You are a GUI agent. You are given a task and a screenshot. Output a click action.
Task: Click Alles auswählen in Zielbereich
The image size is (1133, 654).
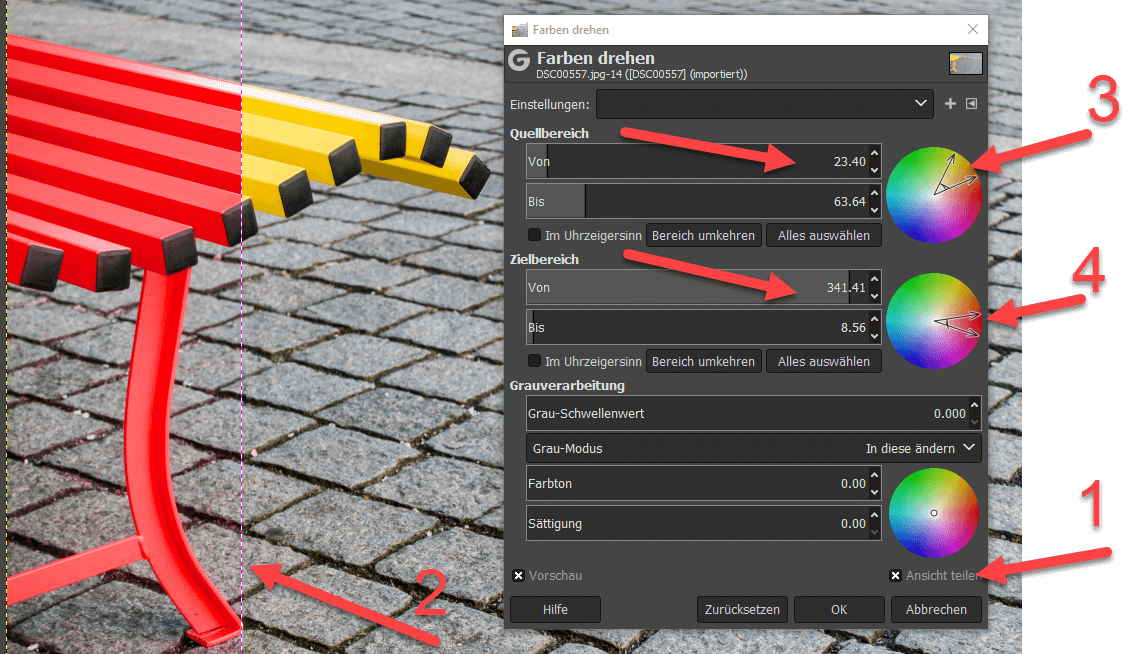823,361
